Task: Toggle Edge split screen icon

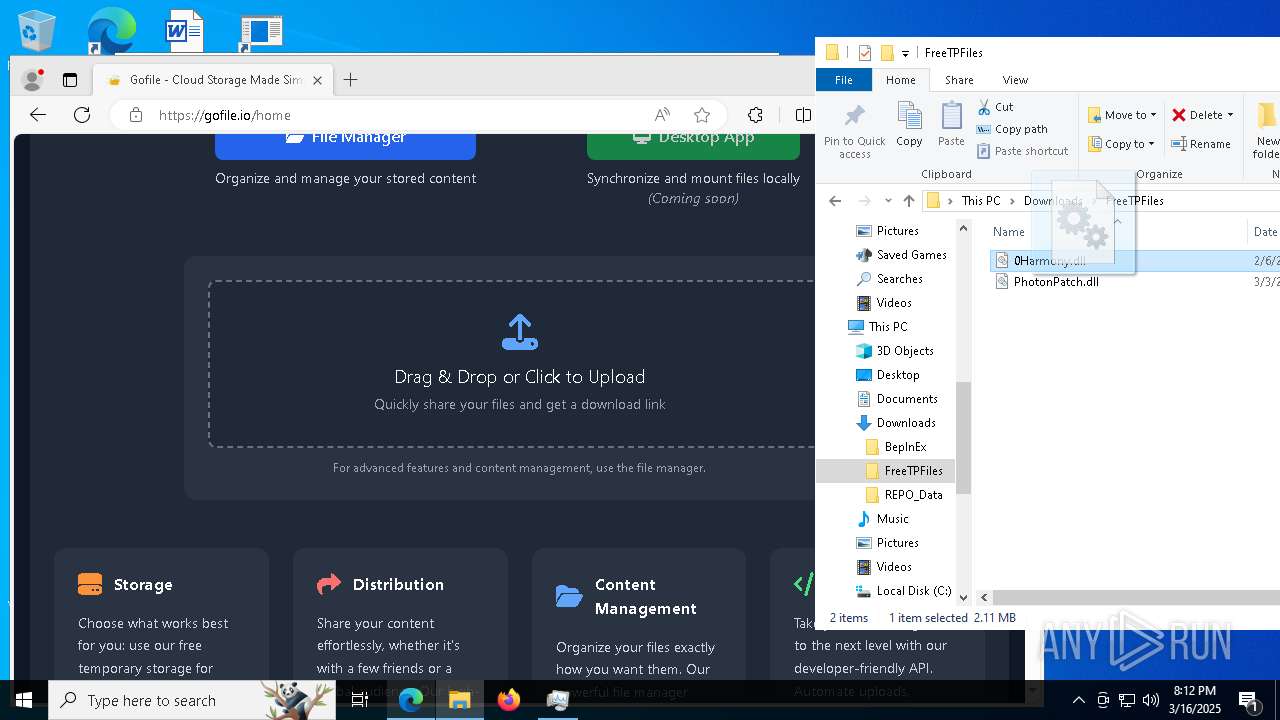Action: point(803,115)
